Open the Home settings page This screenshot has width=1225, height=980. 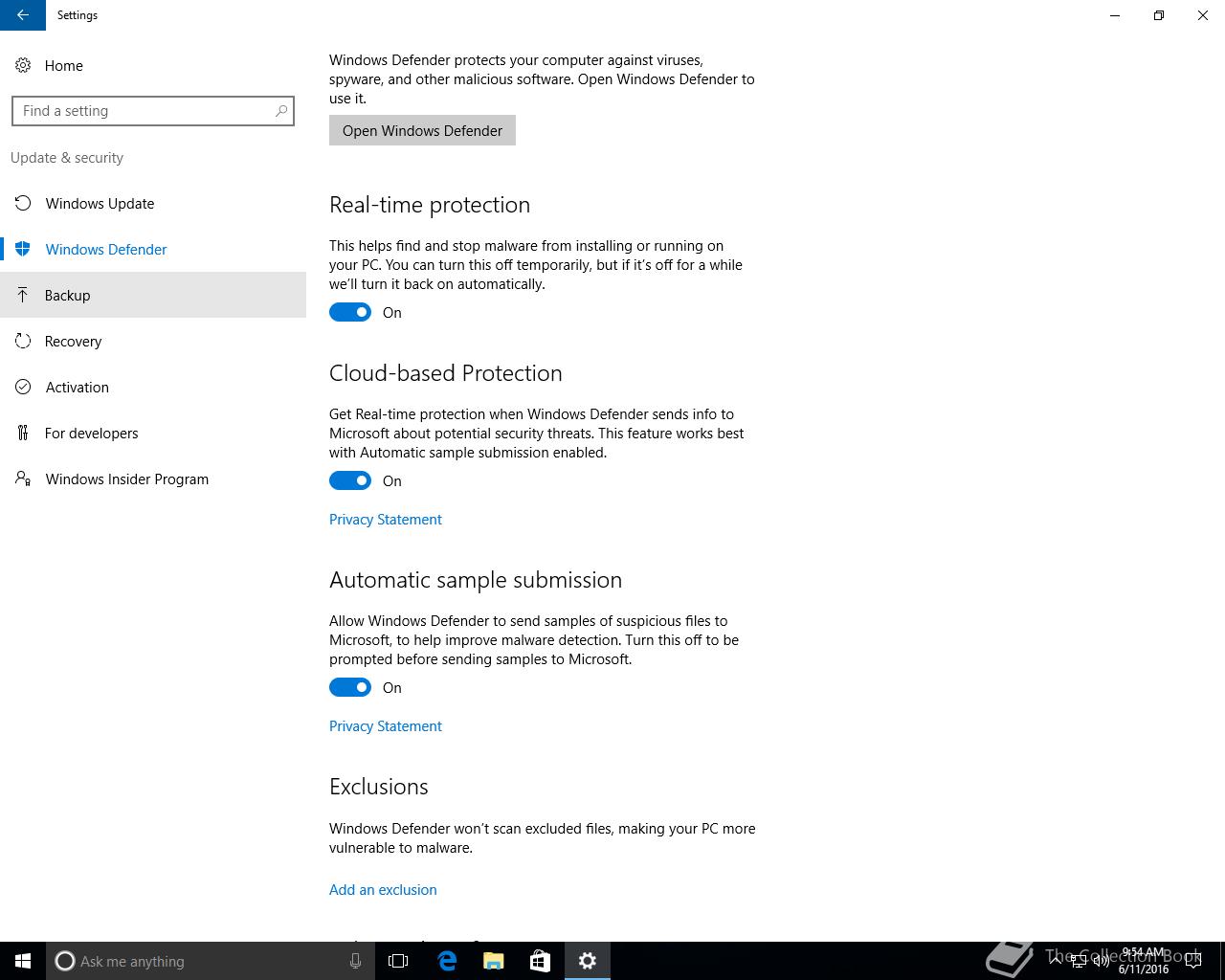pos(153,65)
